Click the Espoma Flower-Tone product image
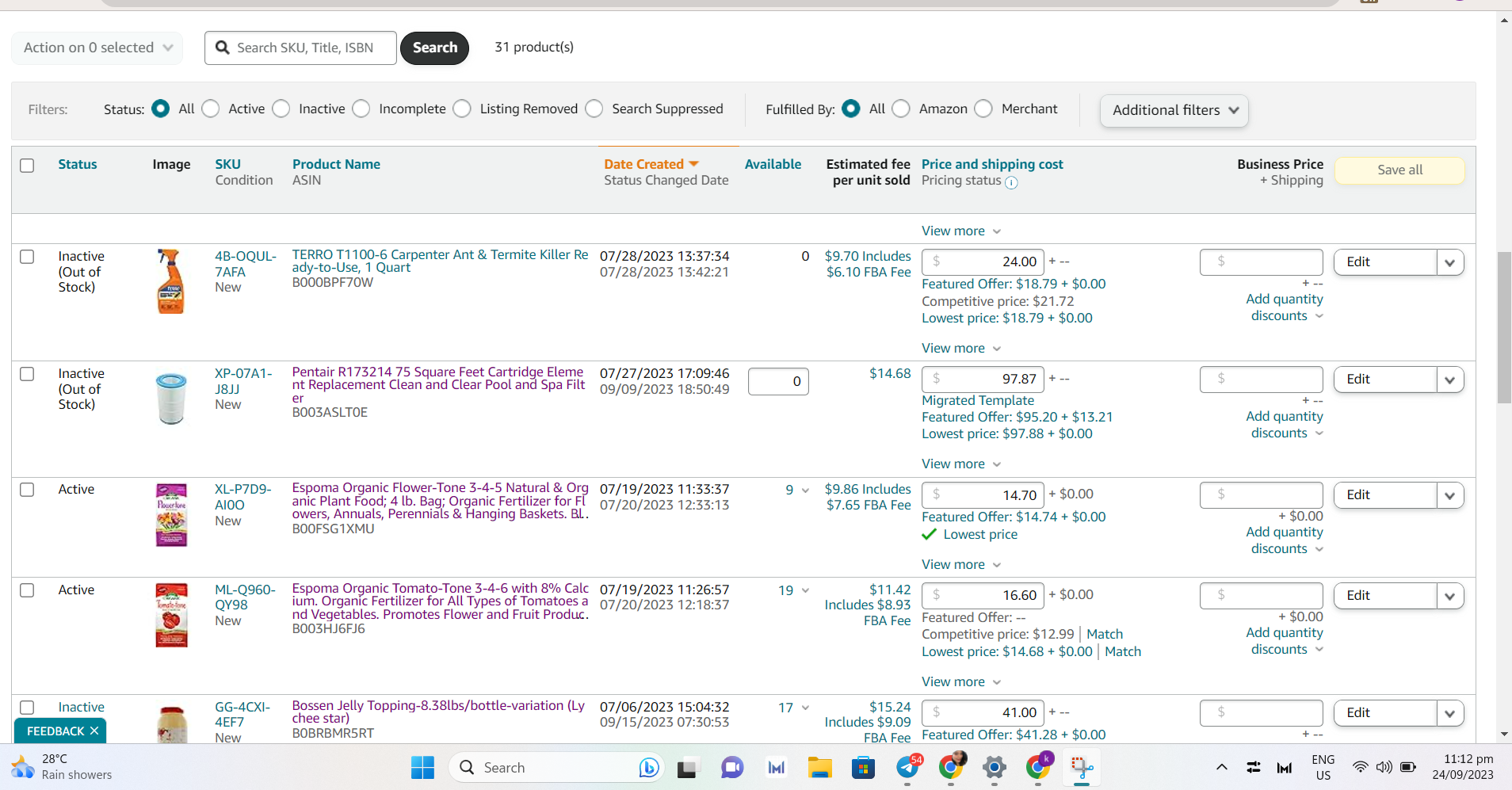This screenshot has height=790, width=1512. pos(171,515)
